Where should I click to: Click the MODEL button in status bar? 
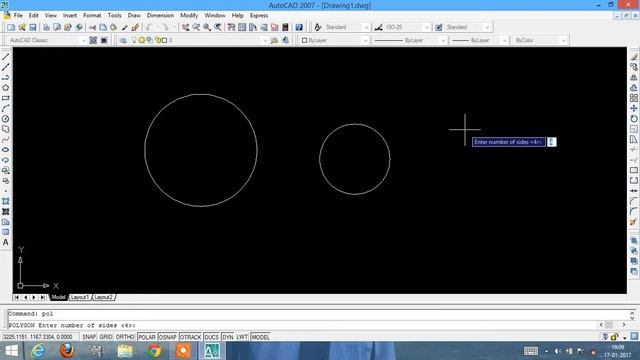click(260, 337)
